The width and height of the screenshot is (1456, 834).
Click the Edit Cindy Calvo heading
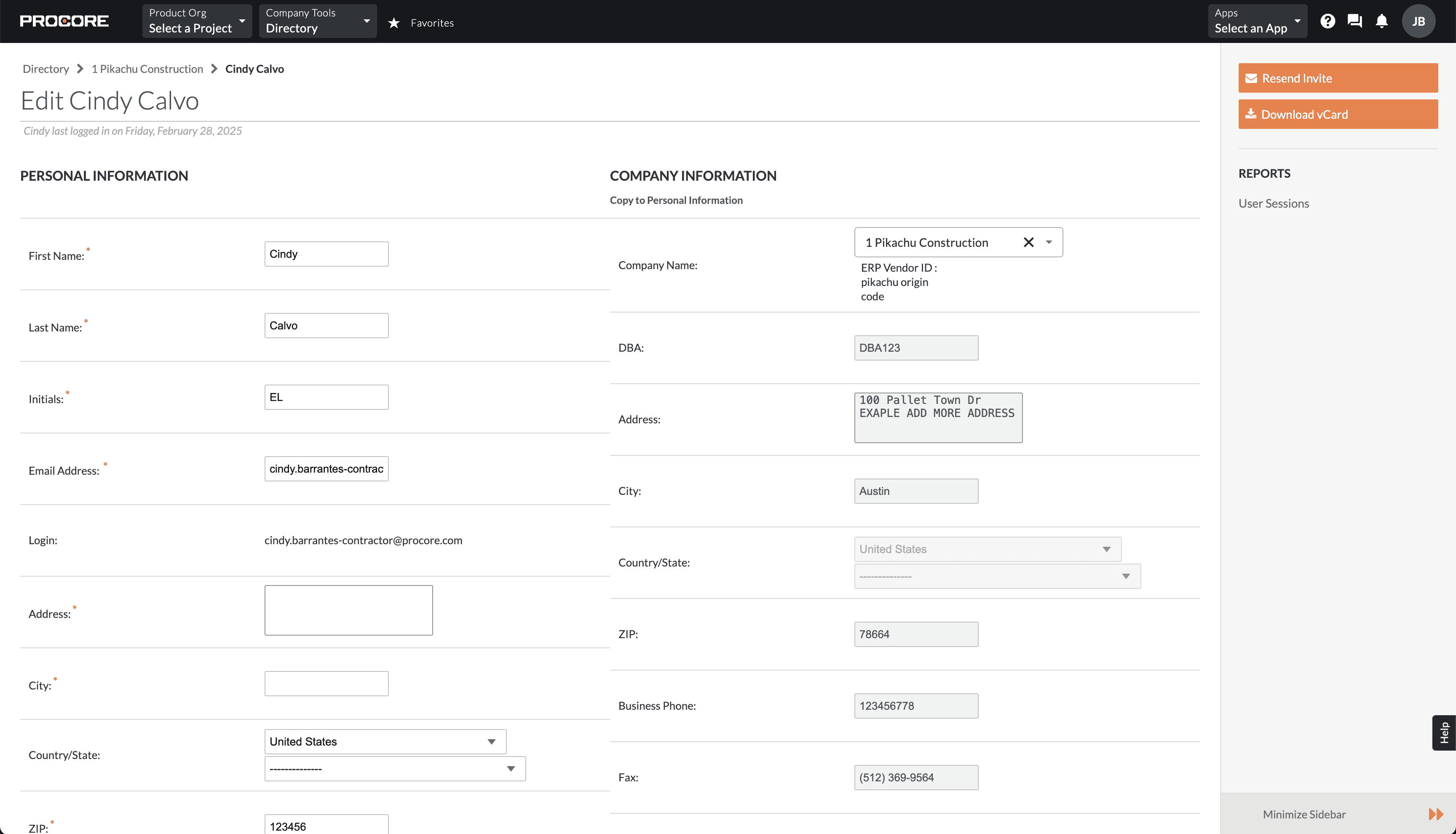(110, 101)
